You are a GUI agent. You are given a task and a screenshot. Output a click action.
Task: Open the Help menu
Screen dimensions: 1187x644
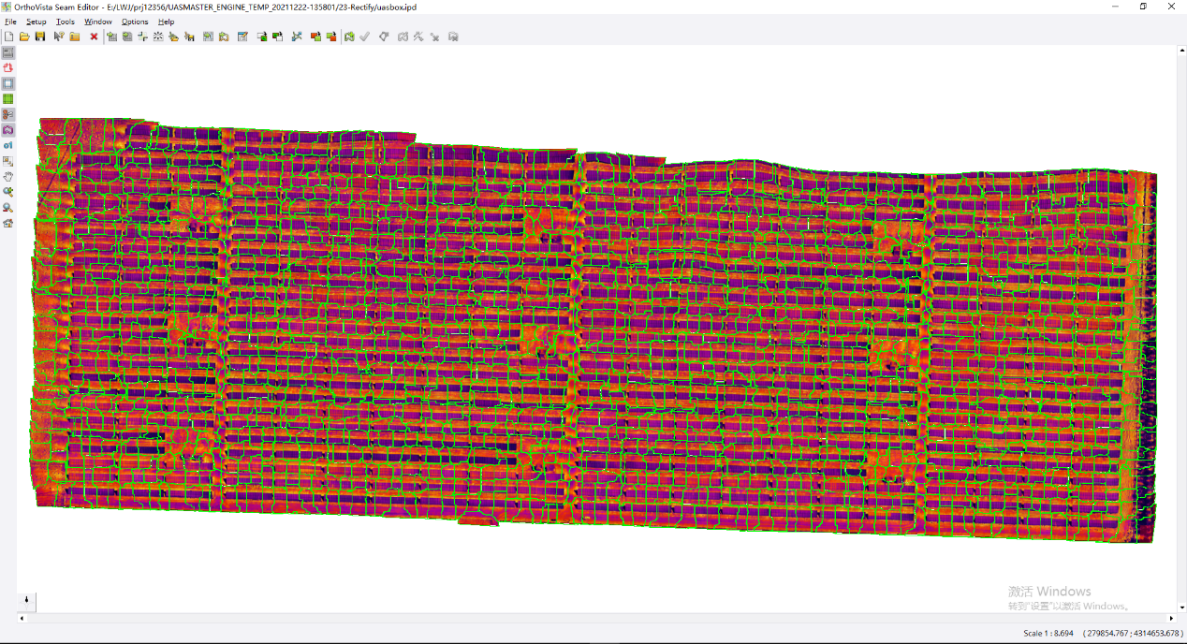pos(166,21)
